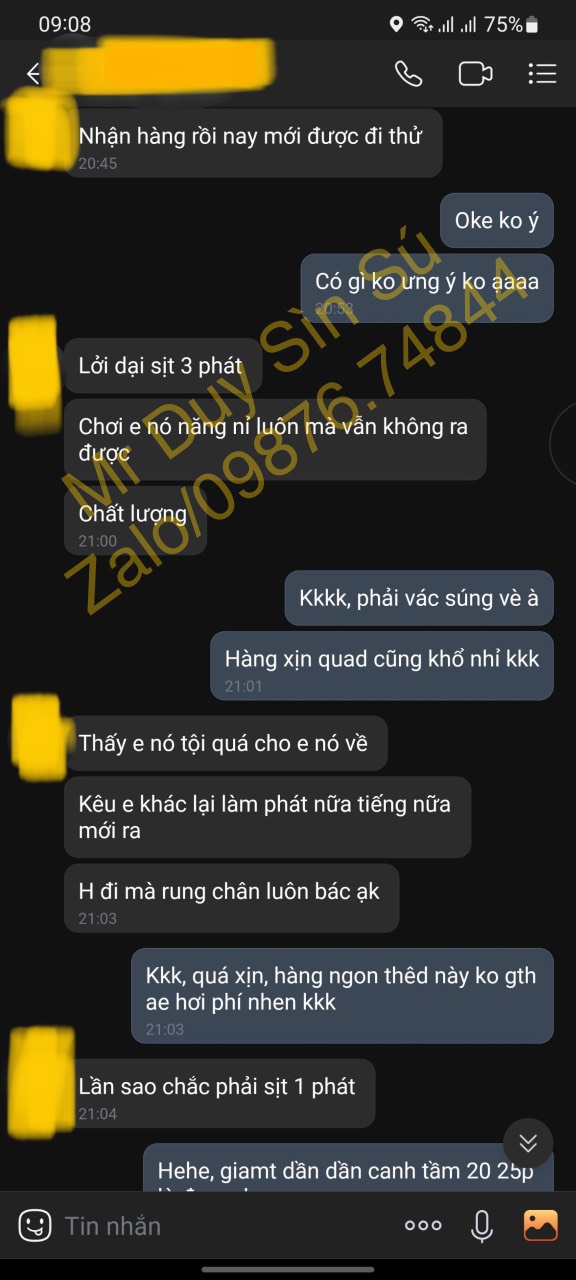
Task: Start a video call with the camera icon
Action: 475,74
